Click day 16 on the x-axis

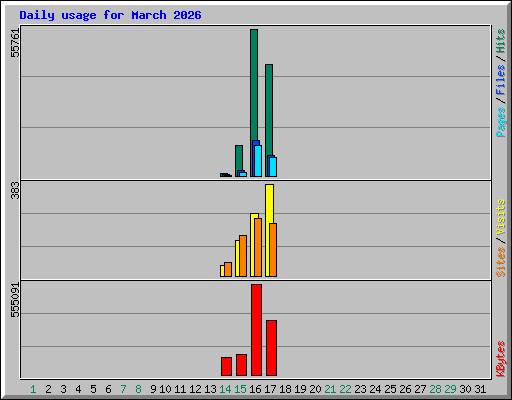click(x=255, y=389)
